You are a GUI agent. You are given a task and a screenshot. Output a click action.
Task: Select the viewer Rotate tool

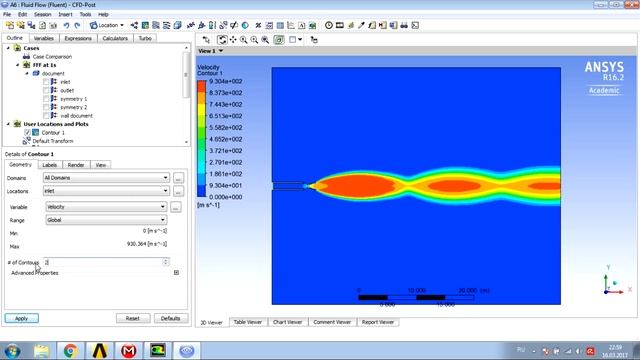coord(222,40)
